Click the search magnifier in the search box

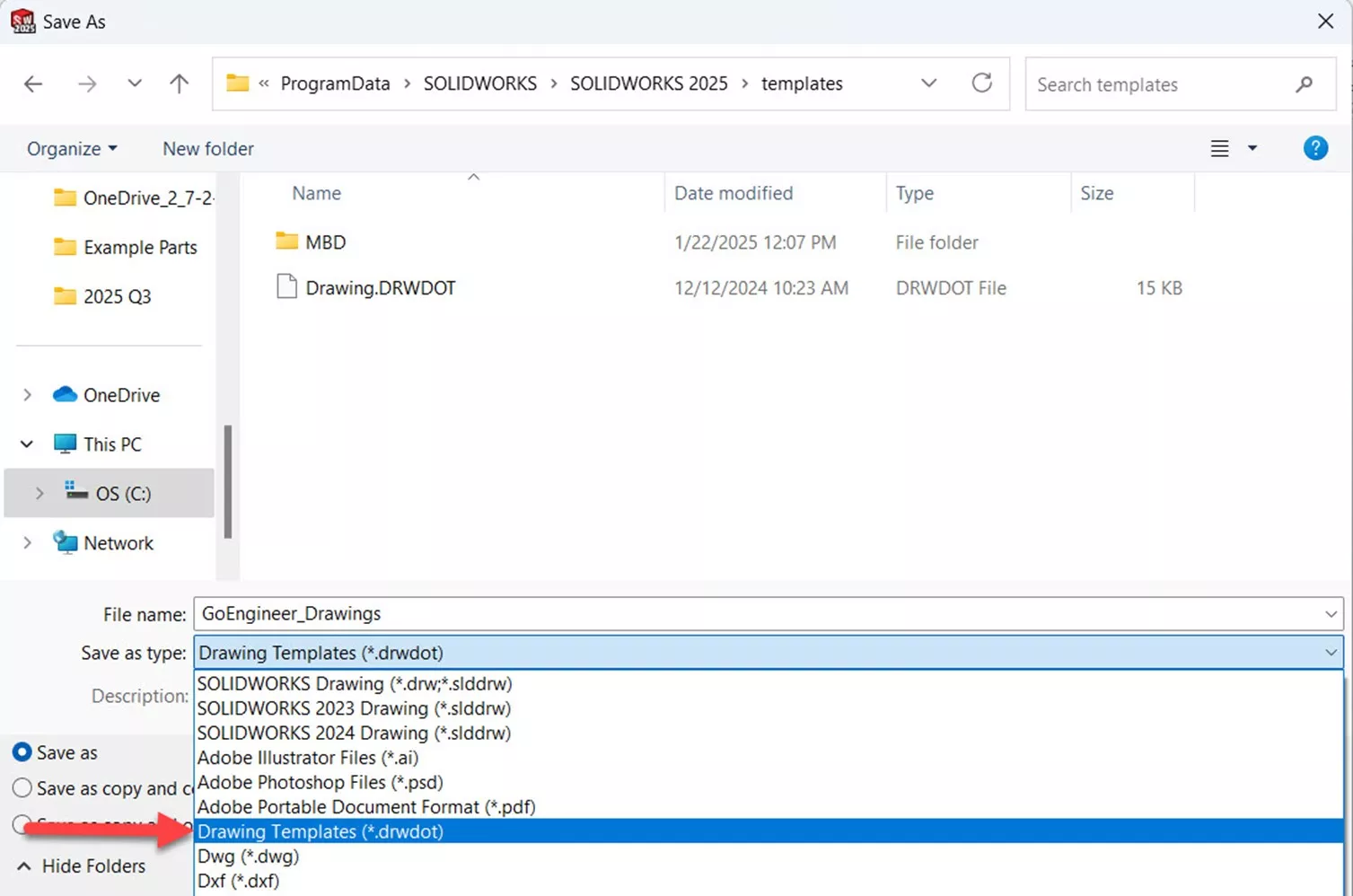click(x=1304, y=84)
